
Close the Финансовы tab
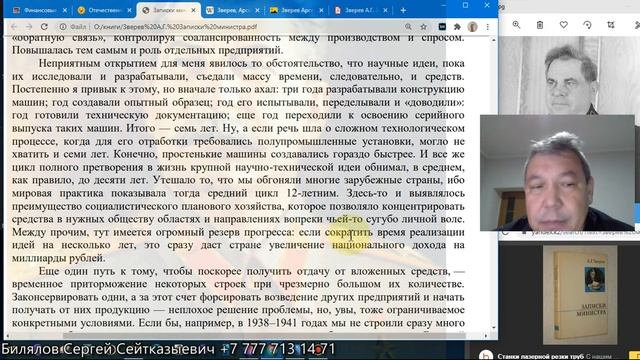[x=65, y=11]
